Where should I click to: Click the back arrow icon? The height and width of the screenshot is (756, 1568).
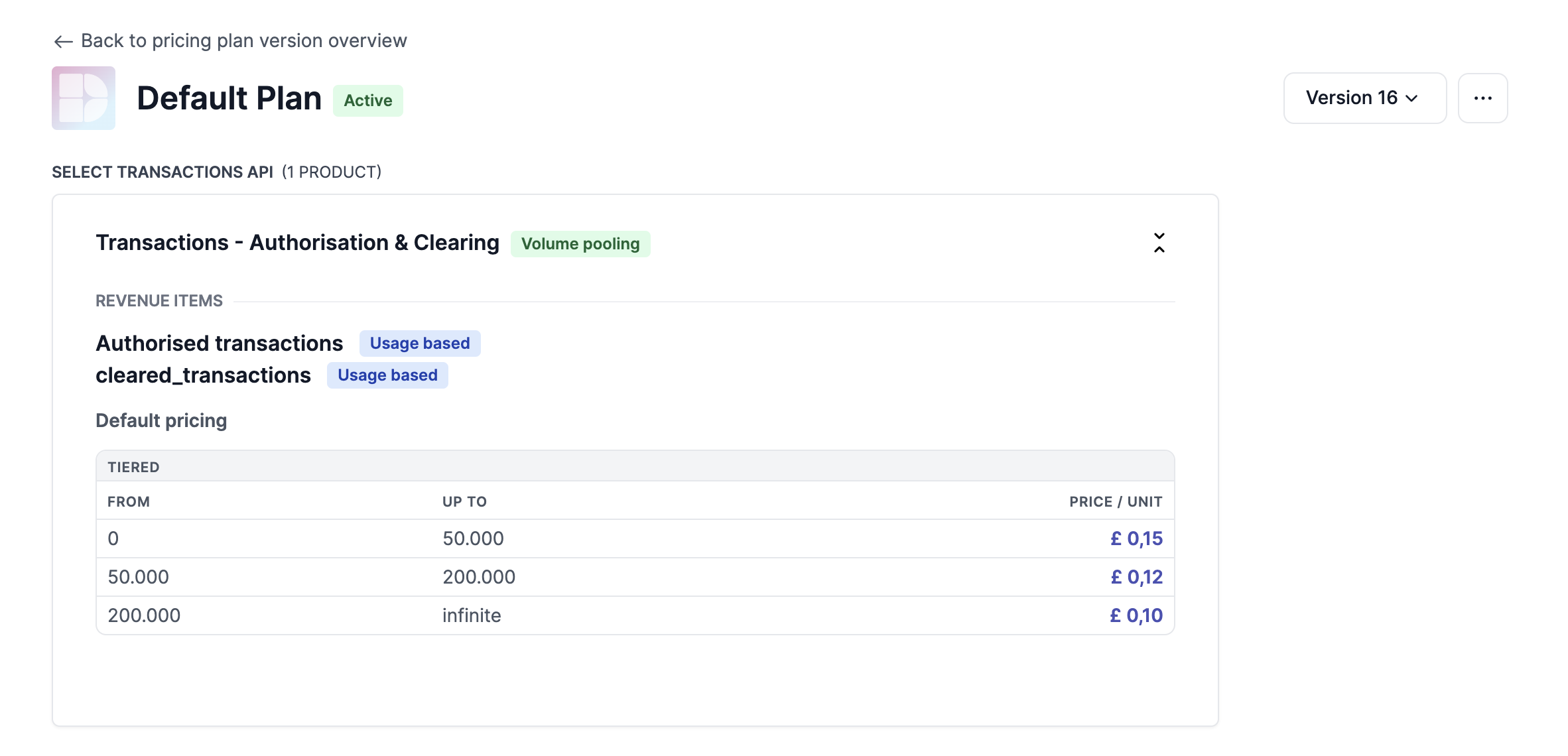(x=63, y=42)
